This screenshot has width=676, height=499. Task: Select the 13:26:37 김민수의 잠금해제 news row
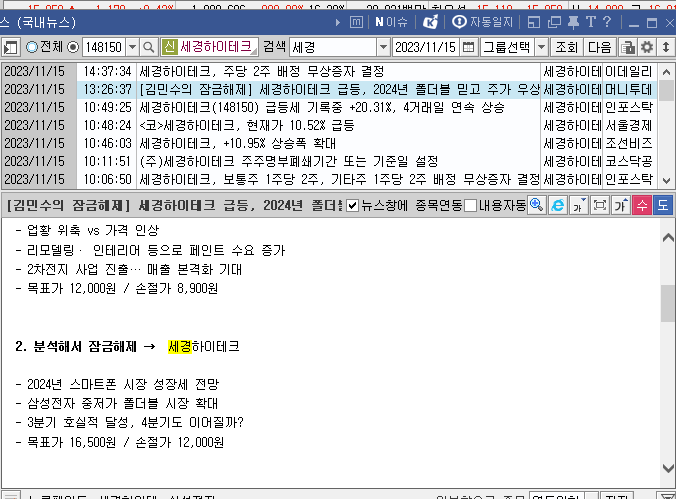(329, 89)
